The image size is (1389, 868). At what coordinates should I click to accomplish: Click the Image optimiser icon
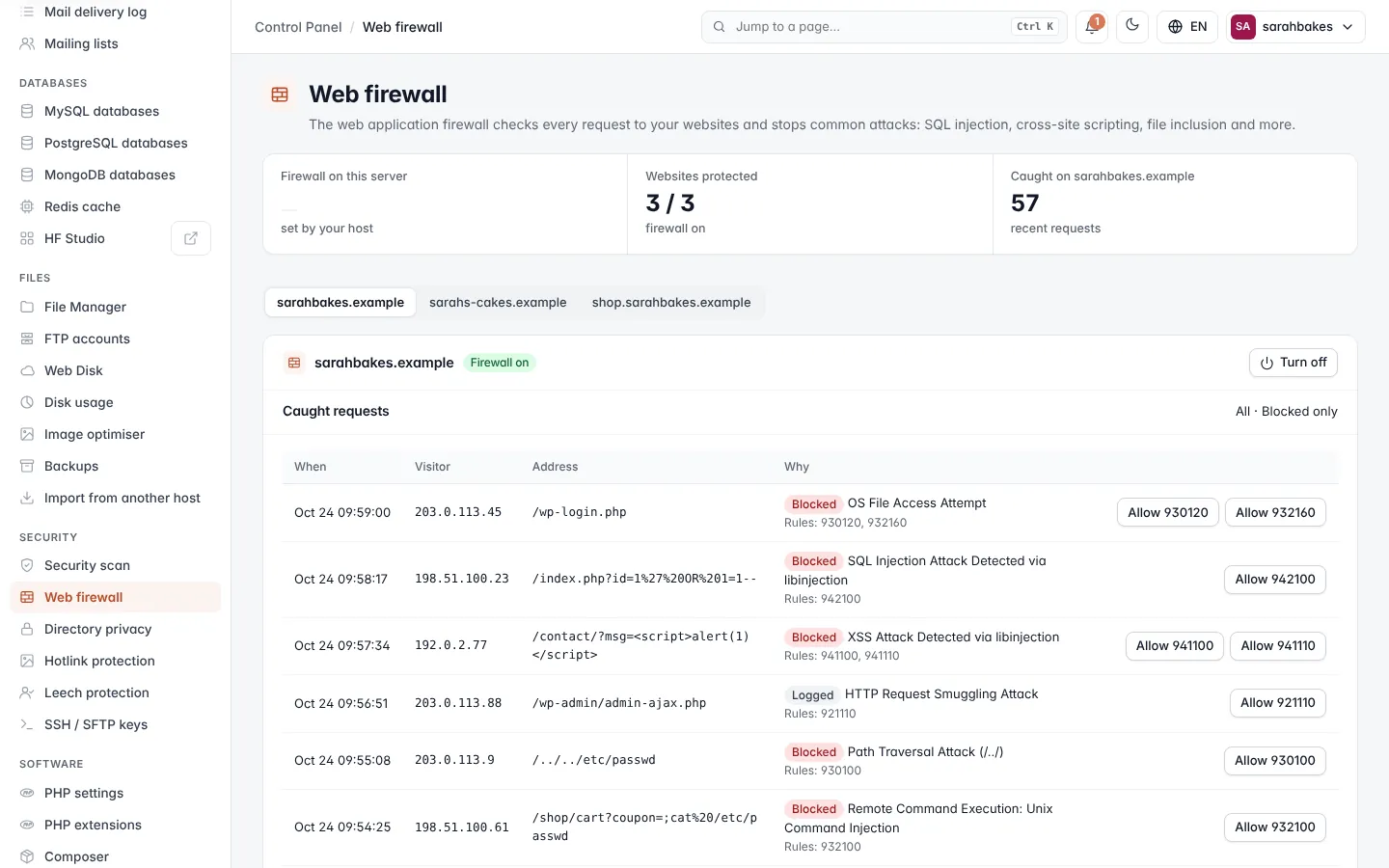[27, 434]
